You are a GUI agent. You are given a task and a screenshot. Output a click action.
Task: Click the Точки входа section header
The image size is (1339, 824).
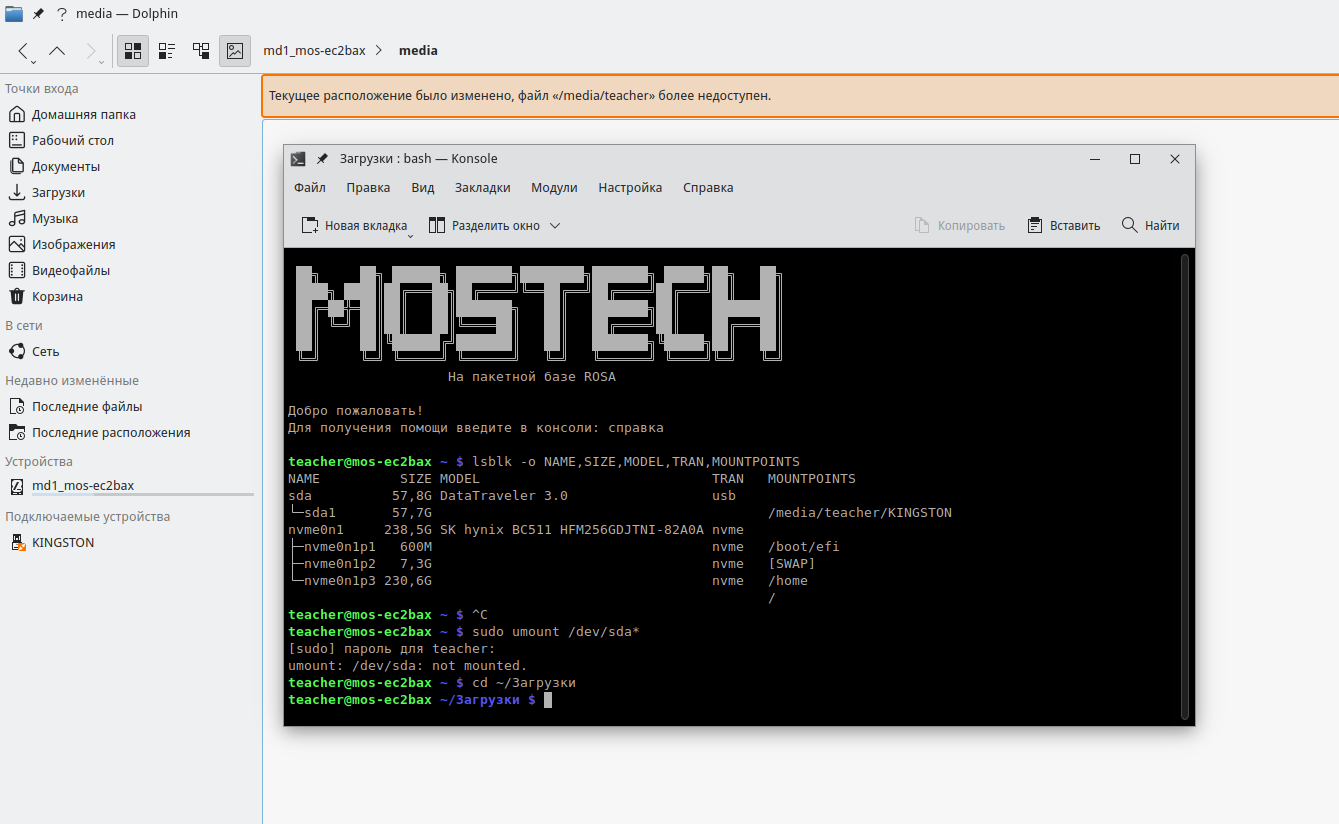(x=41, y=89)
